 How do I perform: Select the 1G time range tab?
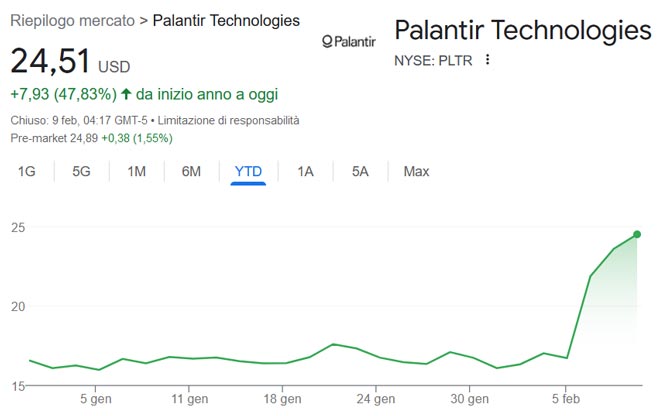tap(27, 172)
